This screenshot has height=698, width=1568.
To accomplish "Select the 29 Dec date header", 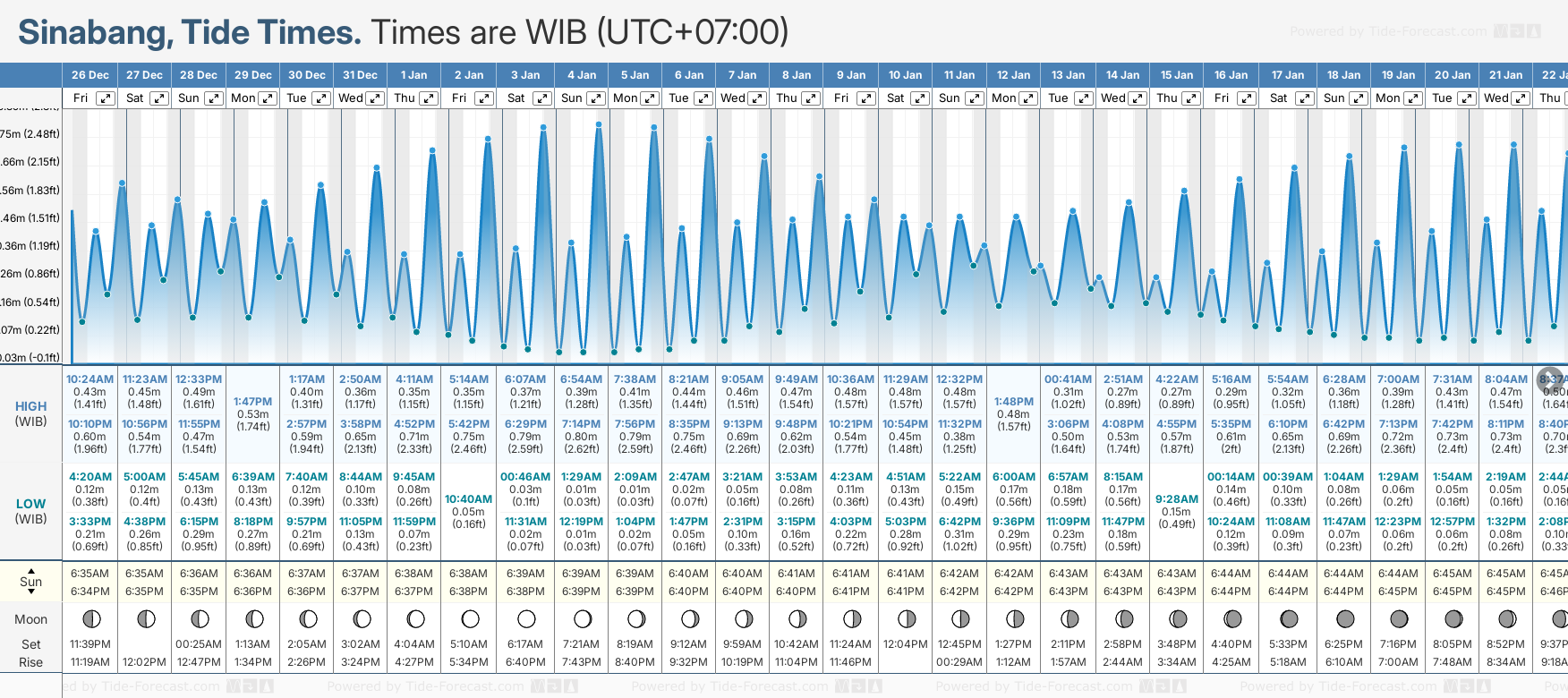I will (x=253, y=75).
